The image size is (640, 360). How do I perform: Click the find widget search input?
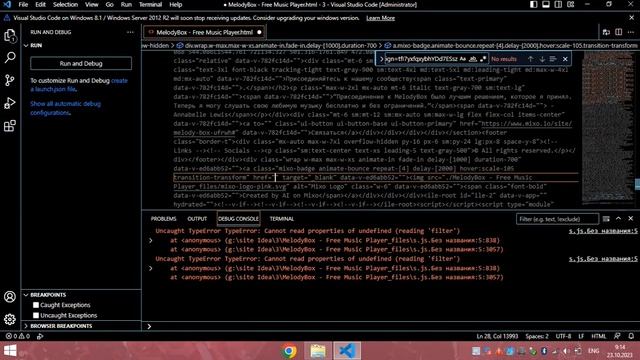pos(421,59)
